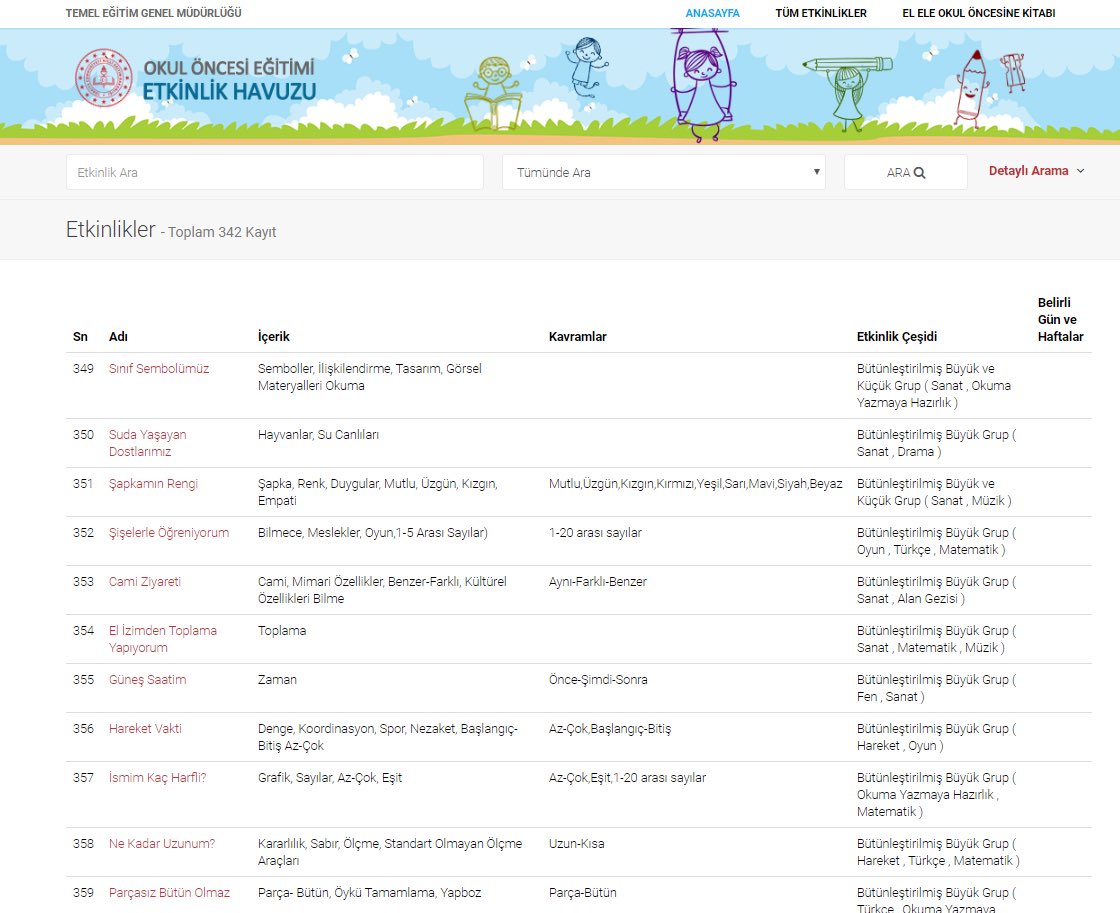This screenshot has width=1120, height=913.
Task: Click the Toplama content cell
Action: (281, 631)
